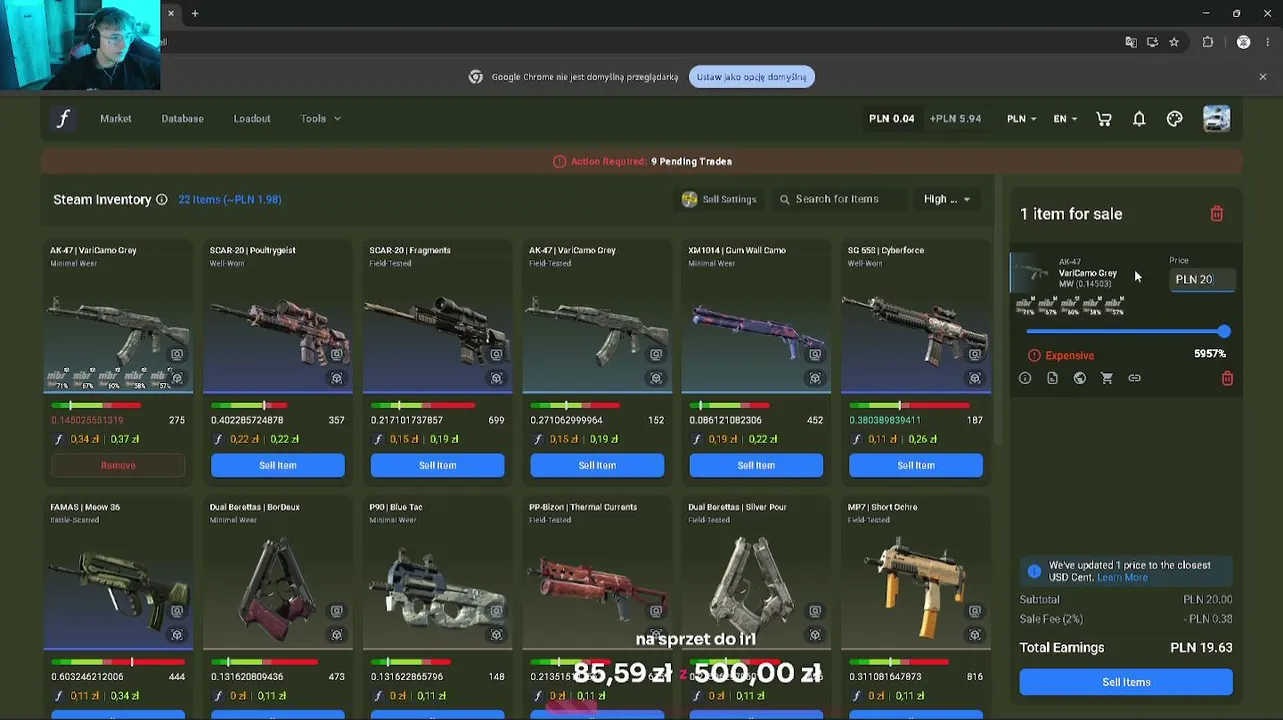Image resolution: width=1283 pixels, height=720 pixels.
Task: Delete all items for sale trash icon
Action: point(1217,214)
